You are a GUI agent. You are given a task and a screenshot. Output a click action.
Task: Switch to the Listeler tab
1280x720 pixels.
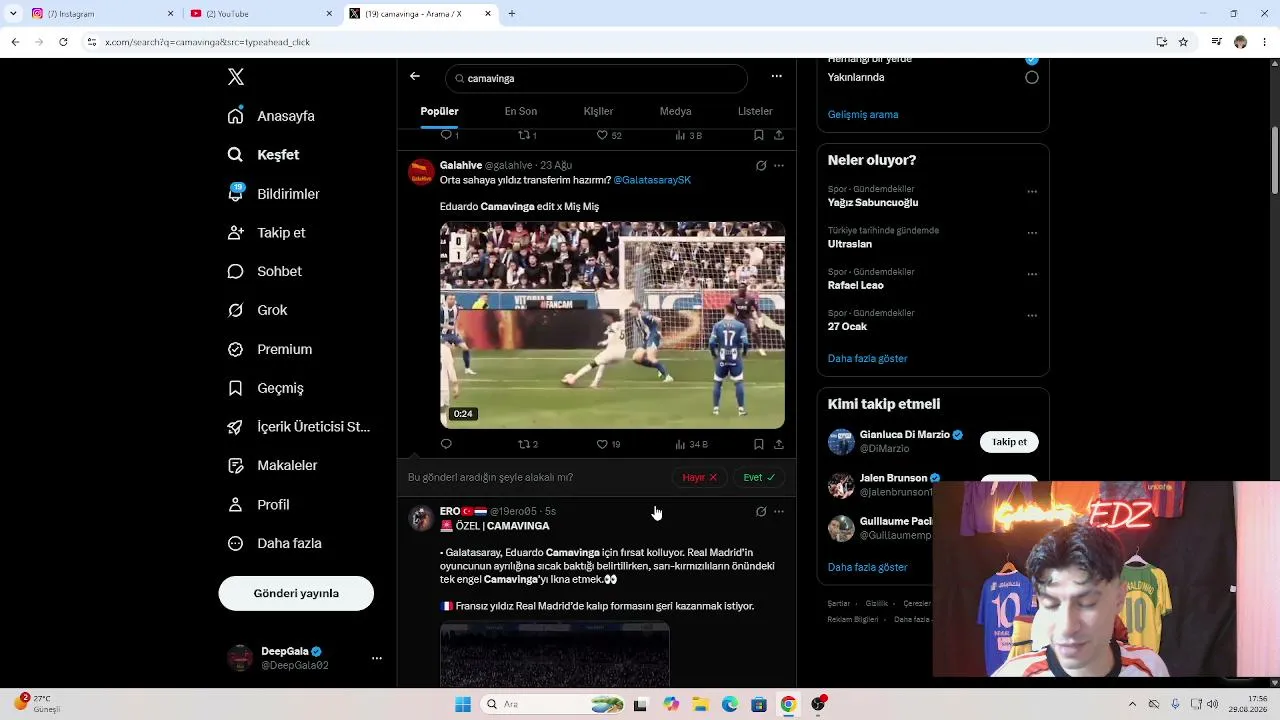click(755, 111)
